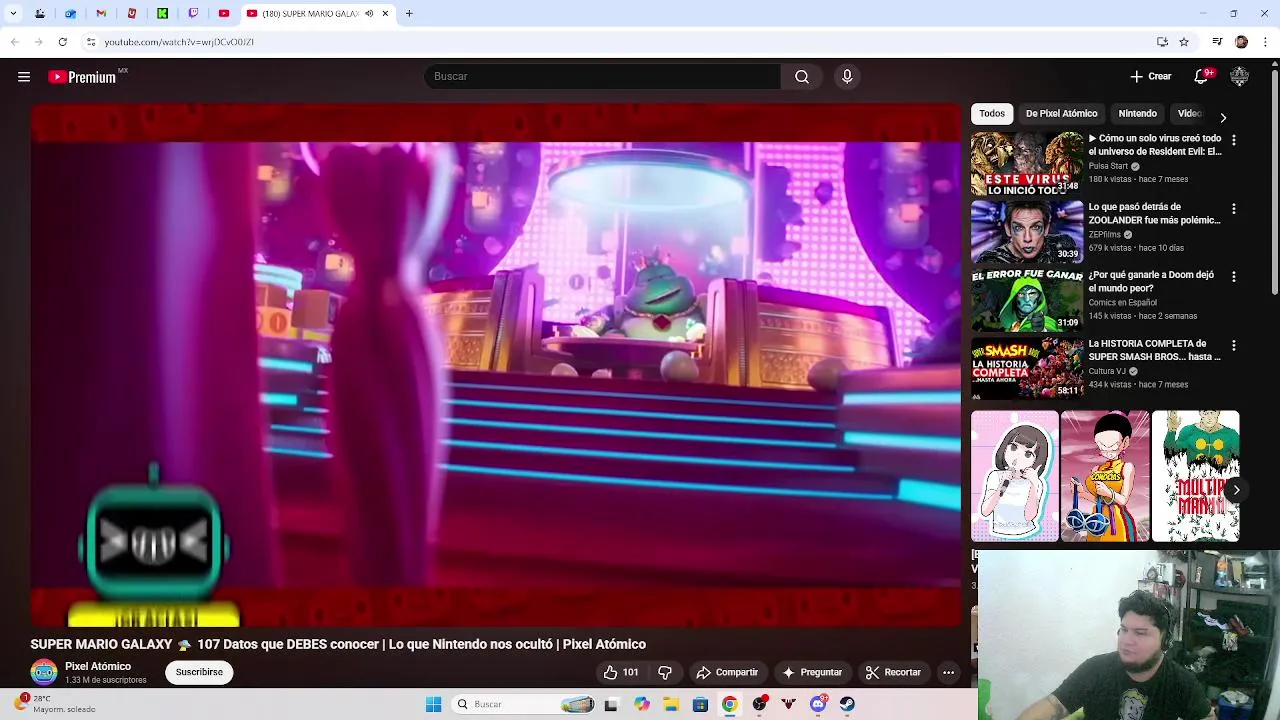1280x720 pixels.
Task: Close the Super Mario Galaxy tab
Action: [385, 14]
